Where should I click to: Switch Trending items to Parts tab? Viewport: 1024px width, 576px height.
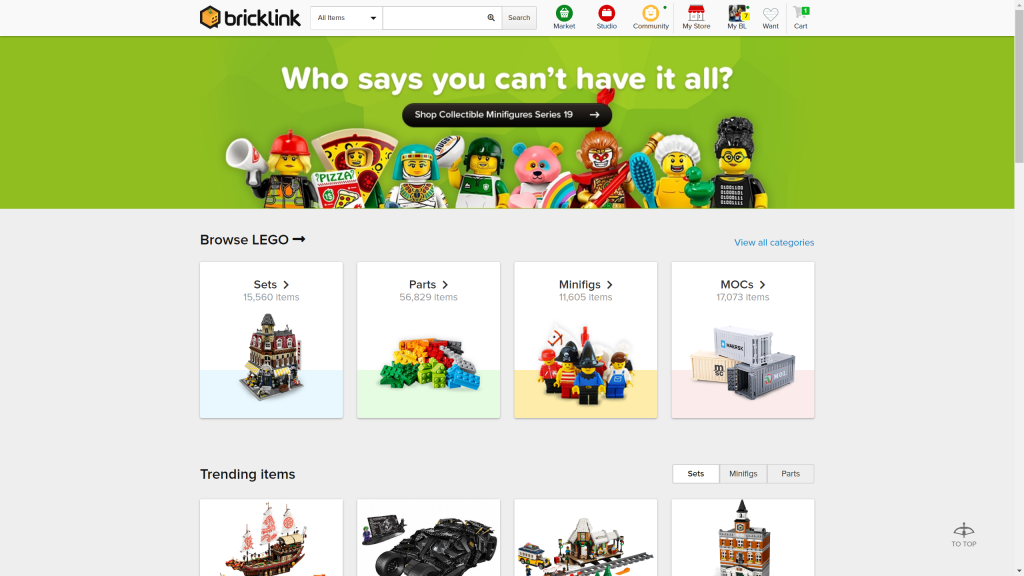tap(790, 474)
